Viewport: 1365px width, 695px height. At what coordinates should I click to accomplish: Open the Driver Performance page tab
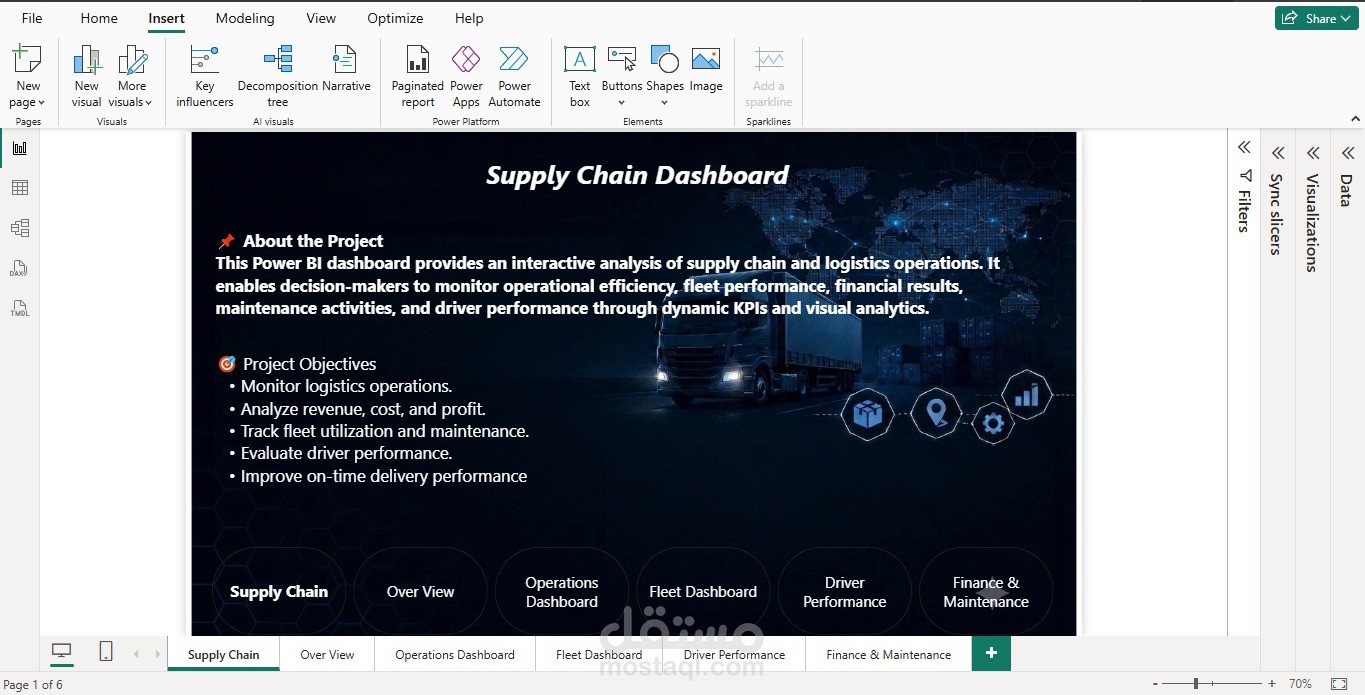pos(734,654)
